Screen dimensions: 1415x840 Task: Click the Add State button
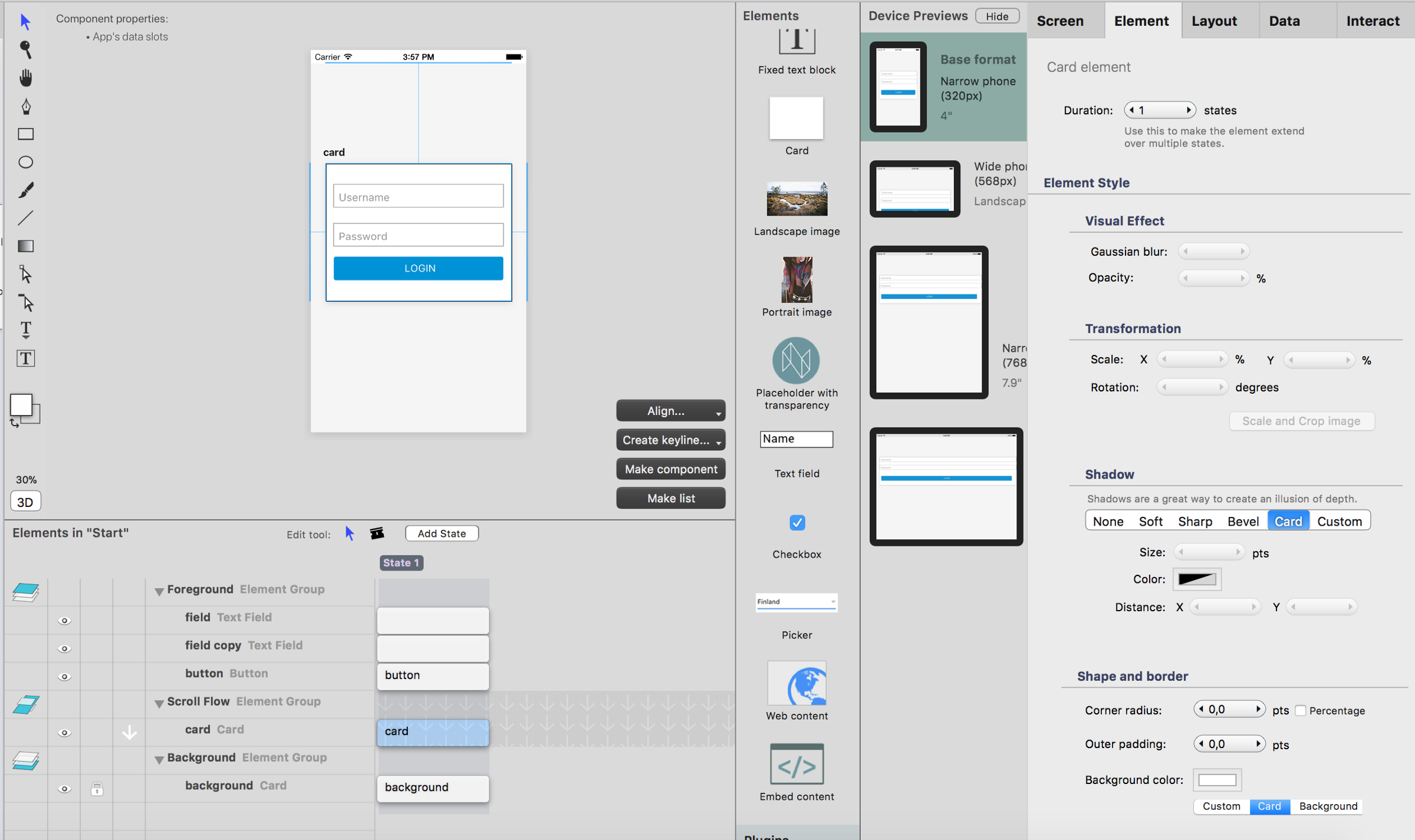[x=442, y=533]
